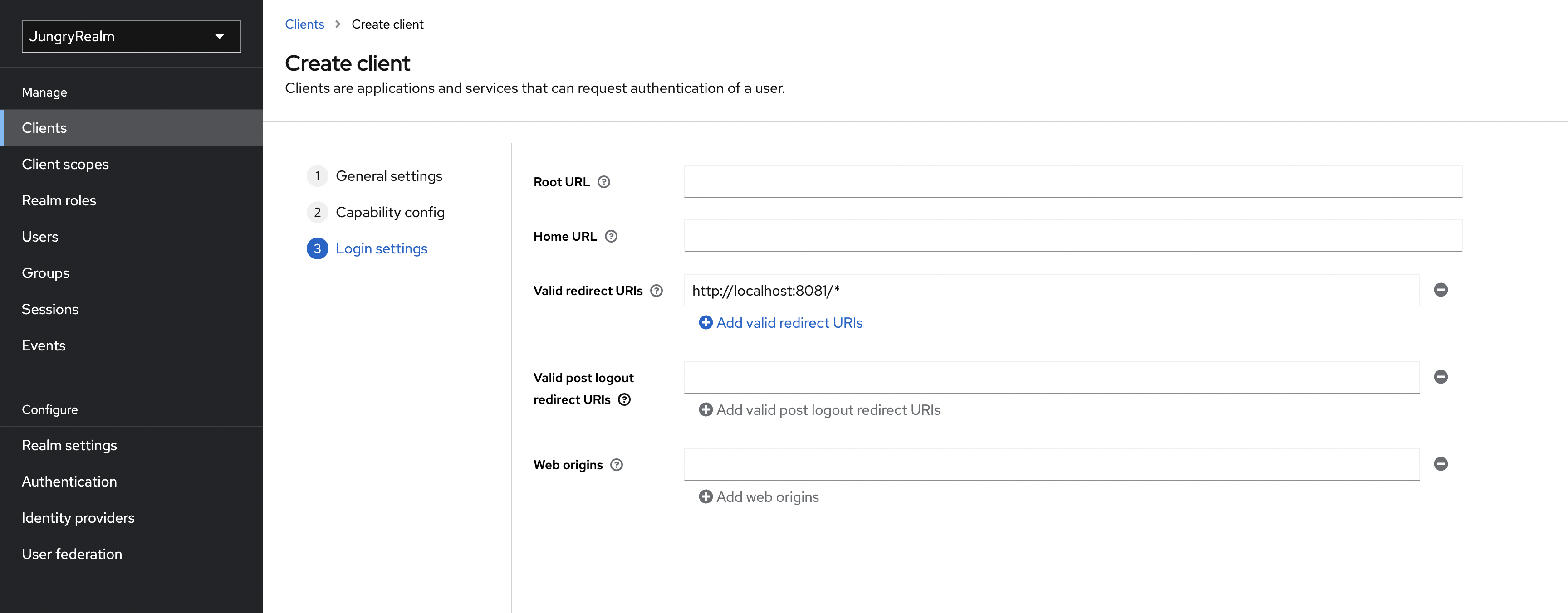Remove the post logout redirect URI entry

(x=1440, y=377)
